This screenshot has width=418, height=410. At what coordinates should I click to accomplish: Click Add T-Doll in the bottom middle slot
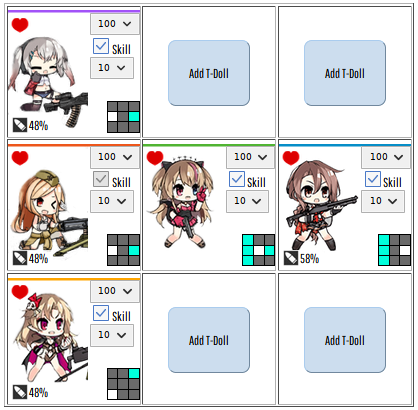click(209, 340)
